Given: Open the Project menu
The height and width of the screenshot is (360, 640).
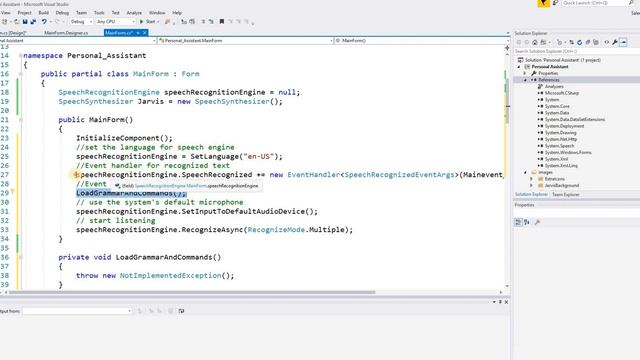Looking at the screenshot, I should [x=24, y=13].
